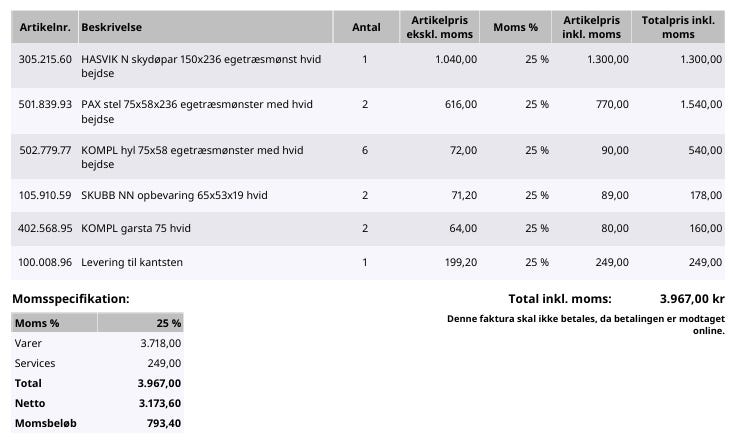Select the Moms % table header
This screenshot has height=445, width=733.
pos(515,27)
